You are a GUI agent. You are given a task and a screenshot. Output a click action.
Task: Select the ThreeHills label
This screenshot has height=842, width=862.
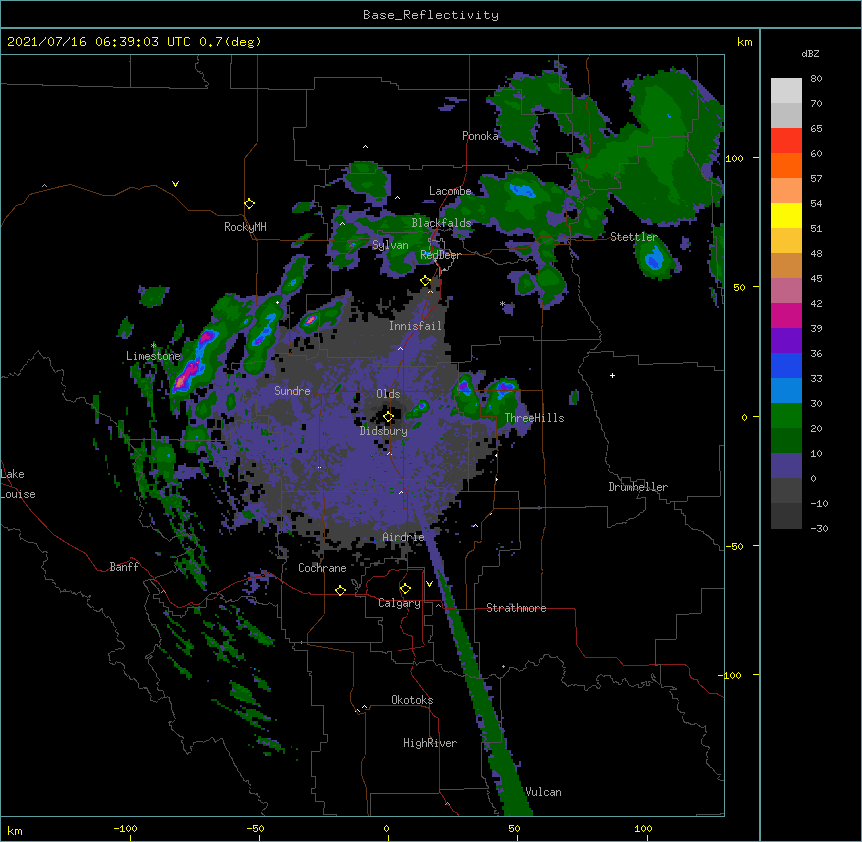(534, 418)
